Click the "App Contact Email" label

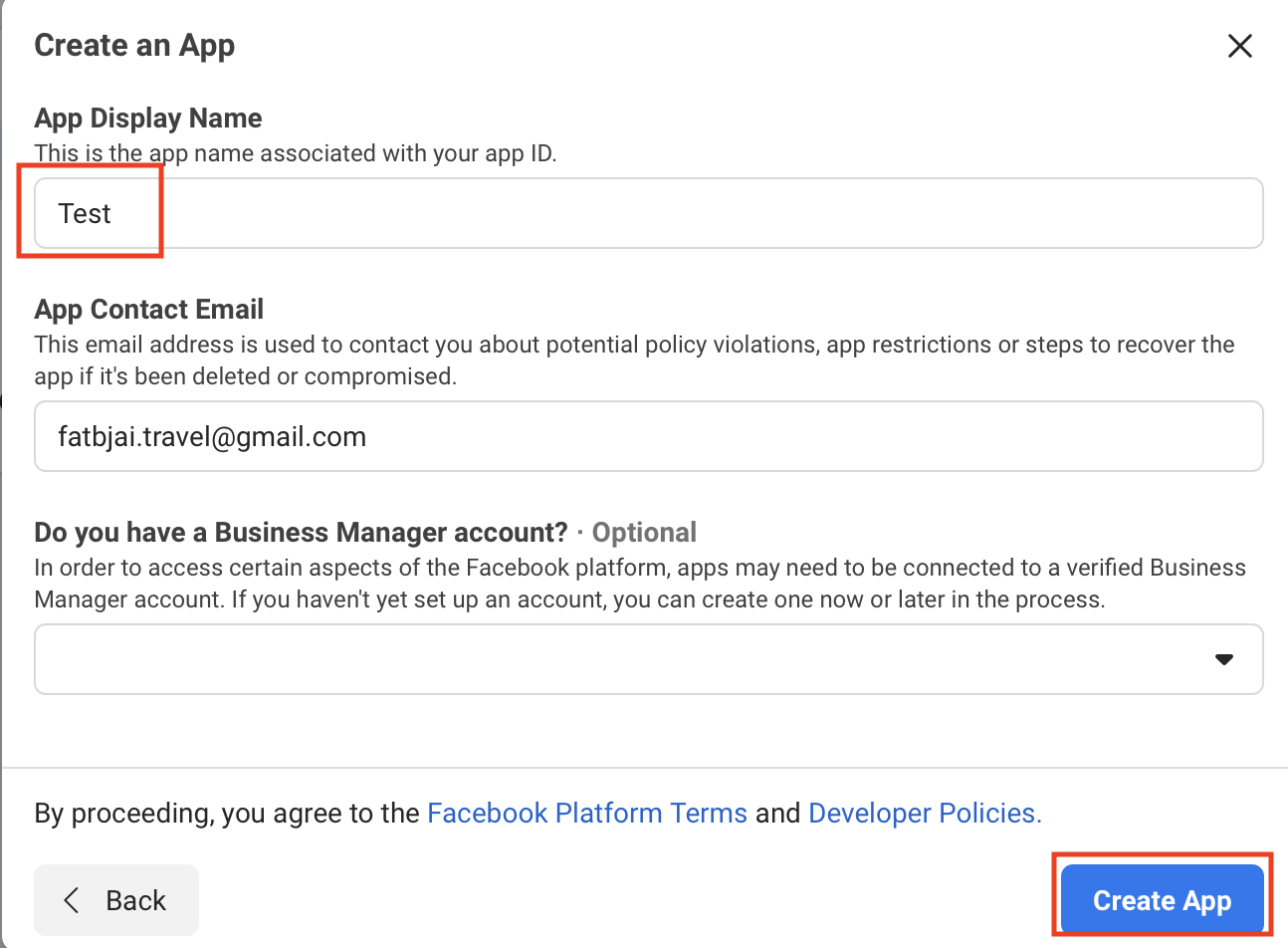(x=149, y=309)
